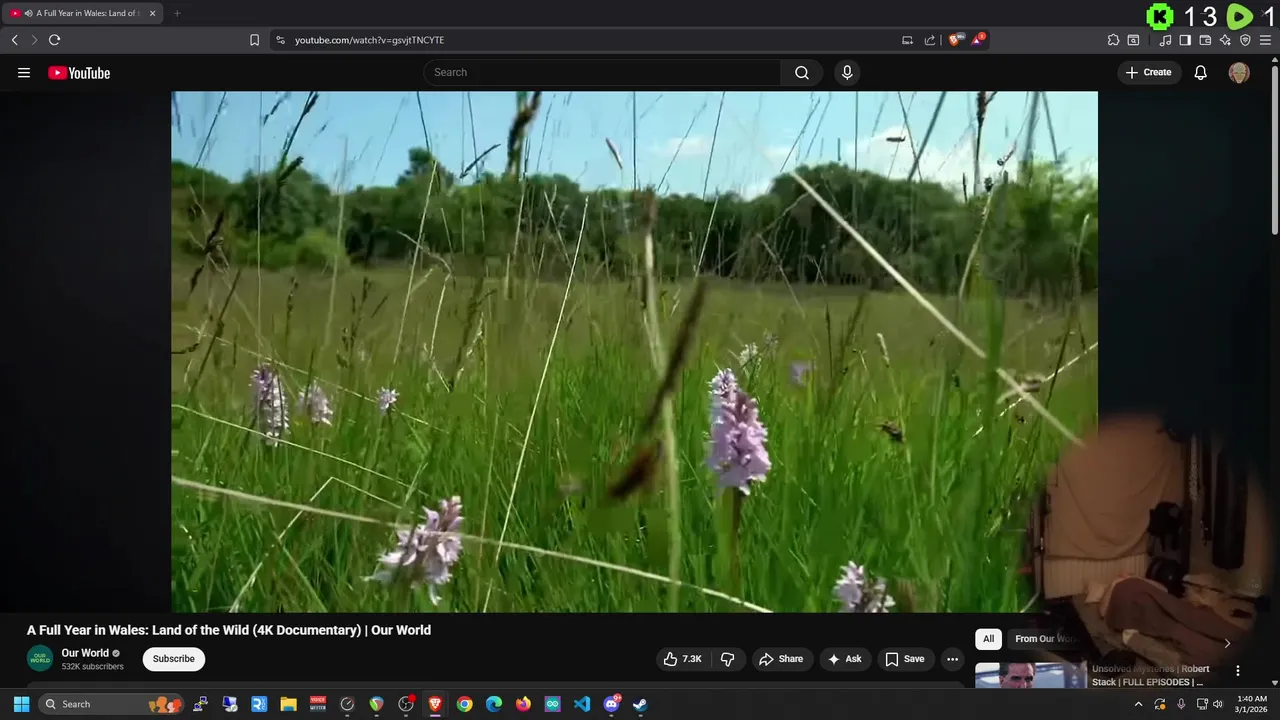The image size is (1280, 720).
Task: Like the video with thumbs up
Action: pyautogui.click(x=683, y=659)
